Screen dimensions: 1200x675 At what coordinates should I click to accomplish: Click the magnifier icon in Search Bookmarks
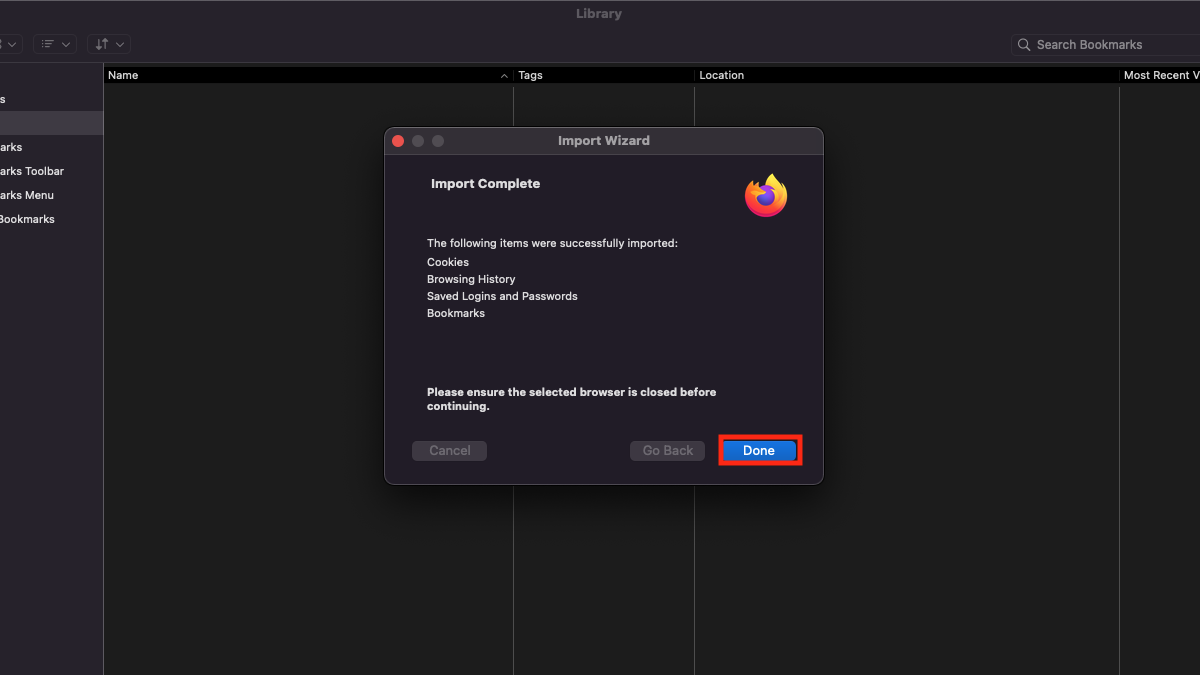[1024, 44]
